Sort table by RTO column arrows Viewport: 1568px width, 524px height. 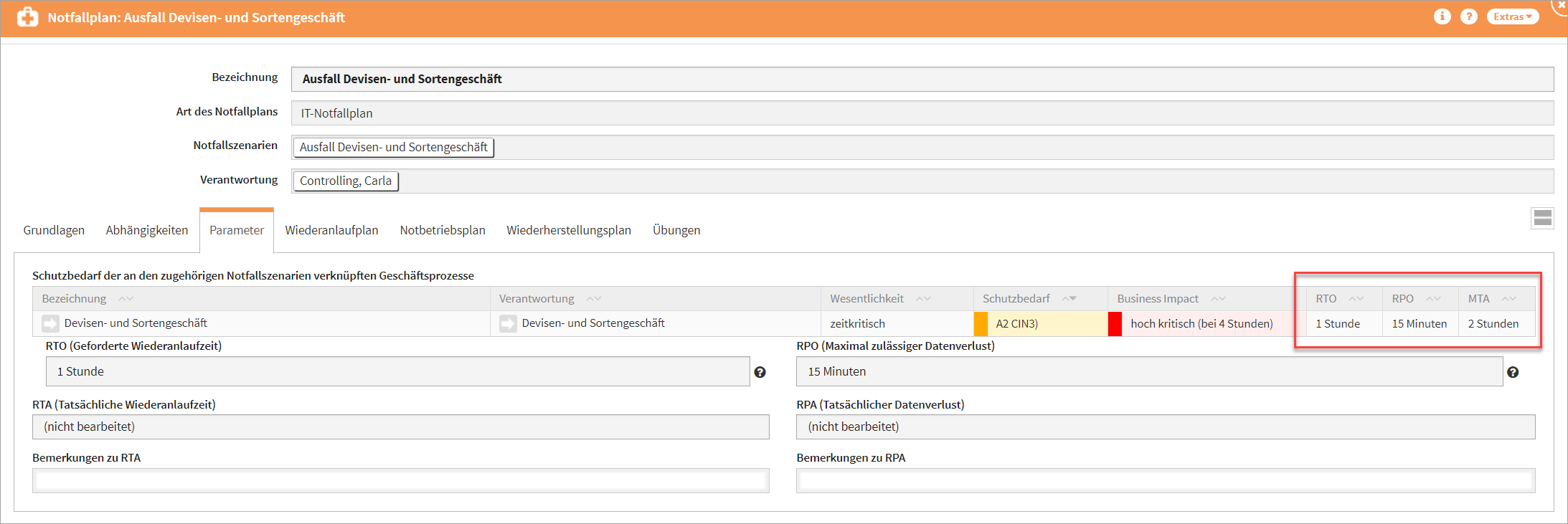pyautogui.click(x=1356, y=299)
